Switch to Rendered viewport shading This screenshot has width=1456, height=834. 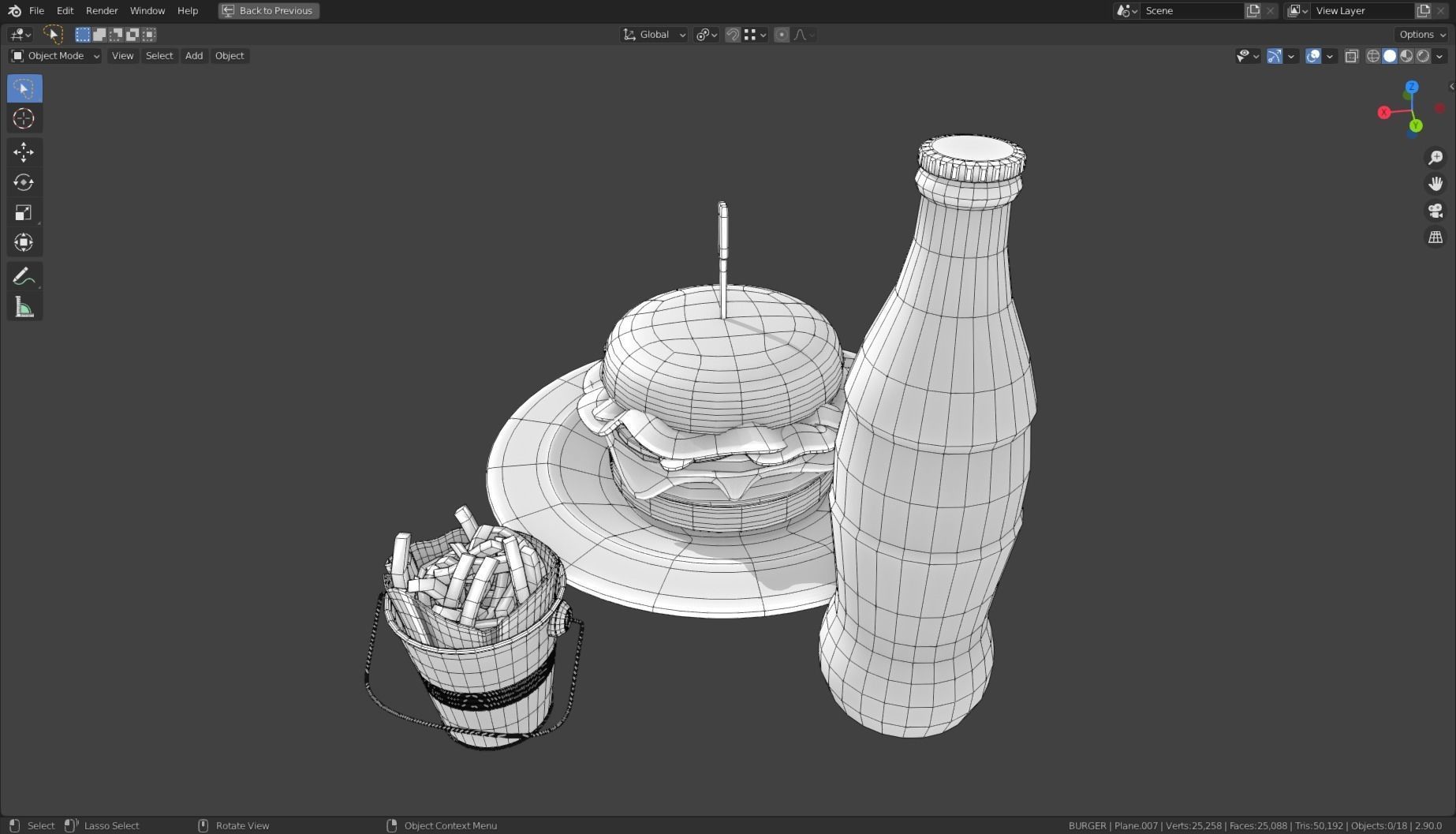pyautogui.click(x=1423, y=56)
